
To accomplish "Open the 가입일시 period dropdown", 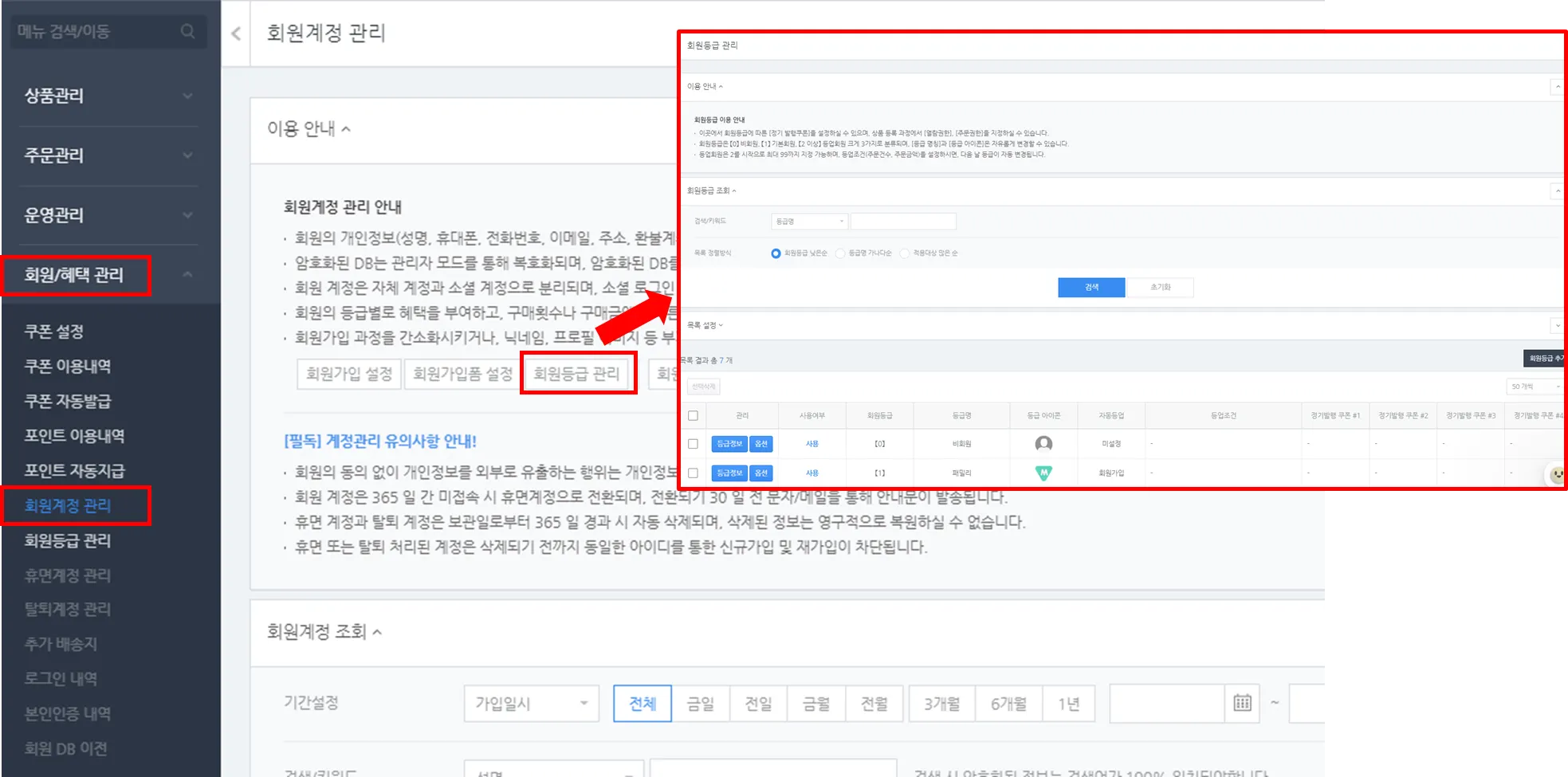I will (x=532, y=704).
